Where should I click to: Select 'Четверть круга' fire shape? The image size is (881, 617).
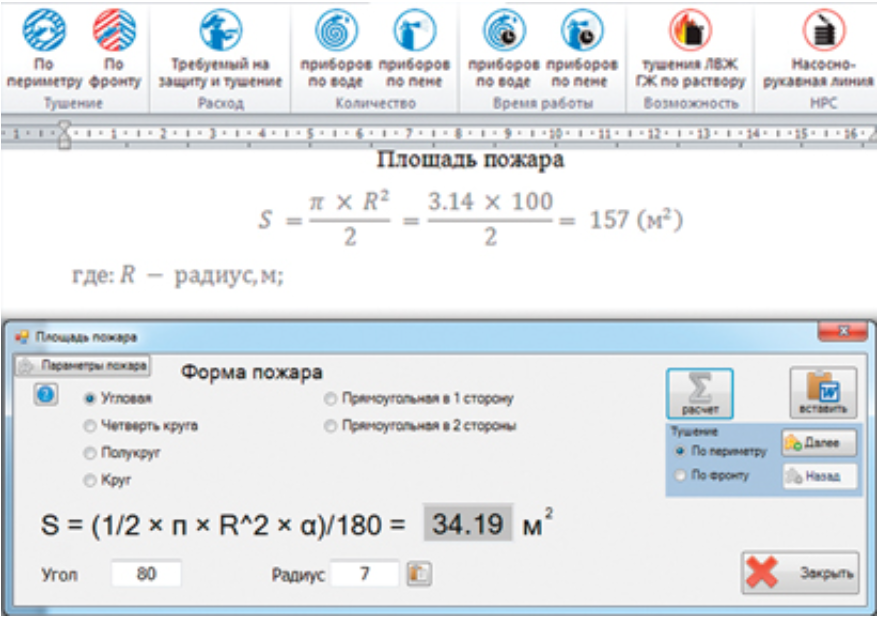click(140, 425)
